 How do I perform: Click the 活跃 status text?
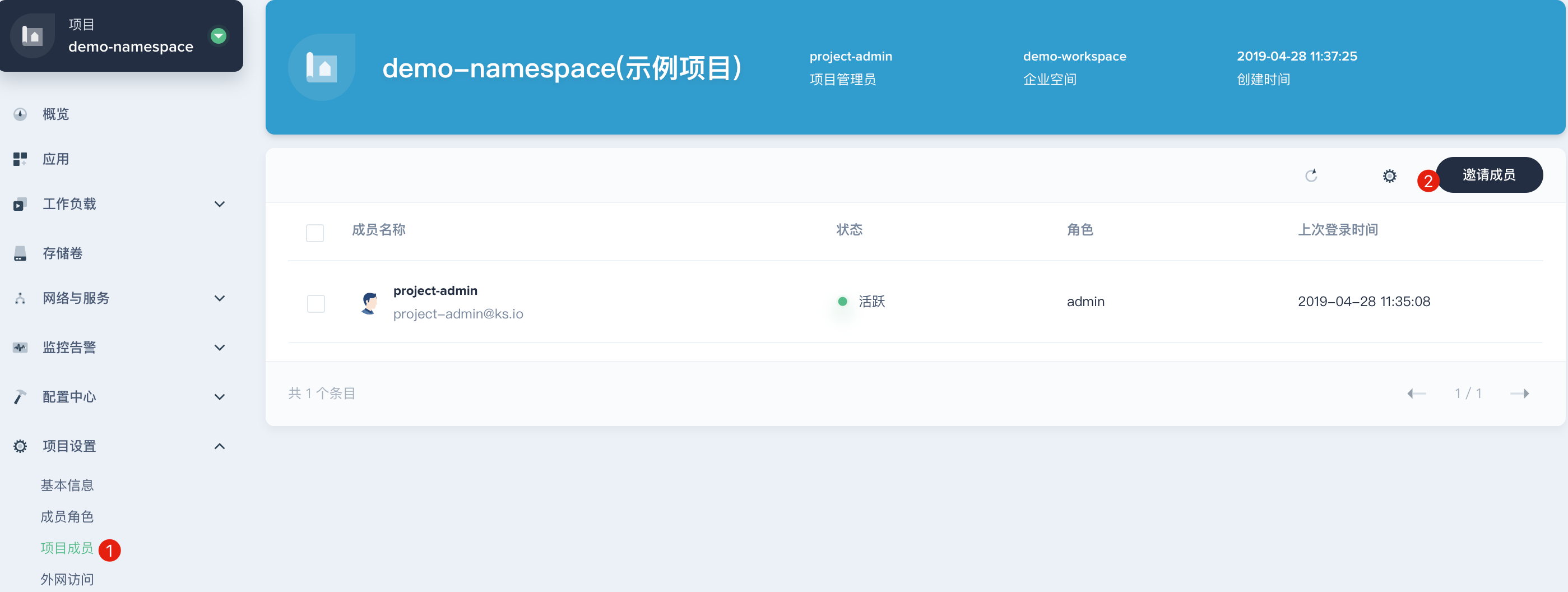click(871, 302)
